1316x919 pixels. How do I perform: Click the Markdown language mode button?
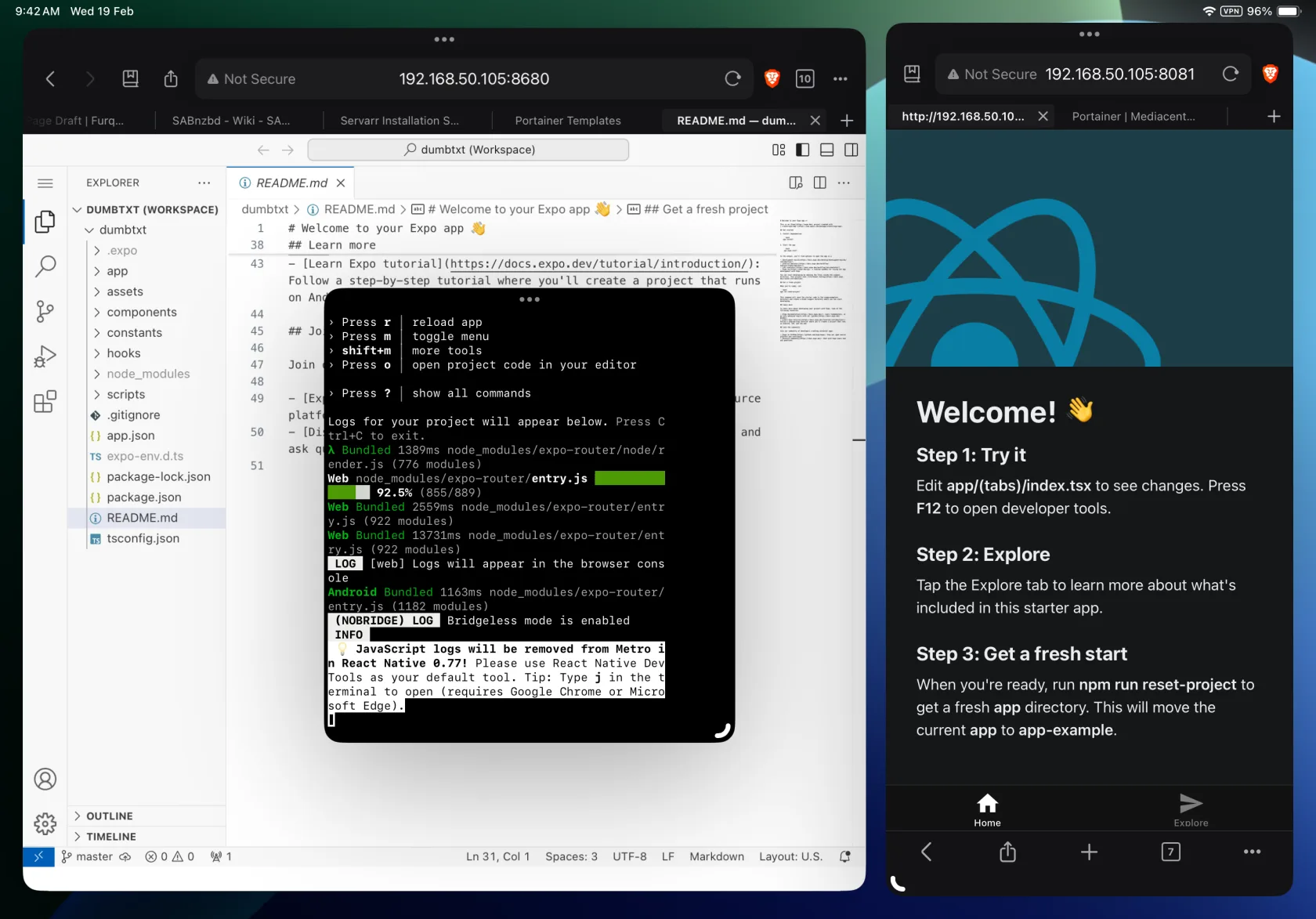click(x=716, y=856)
